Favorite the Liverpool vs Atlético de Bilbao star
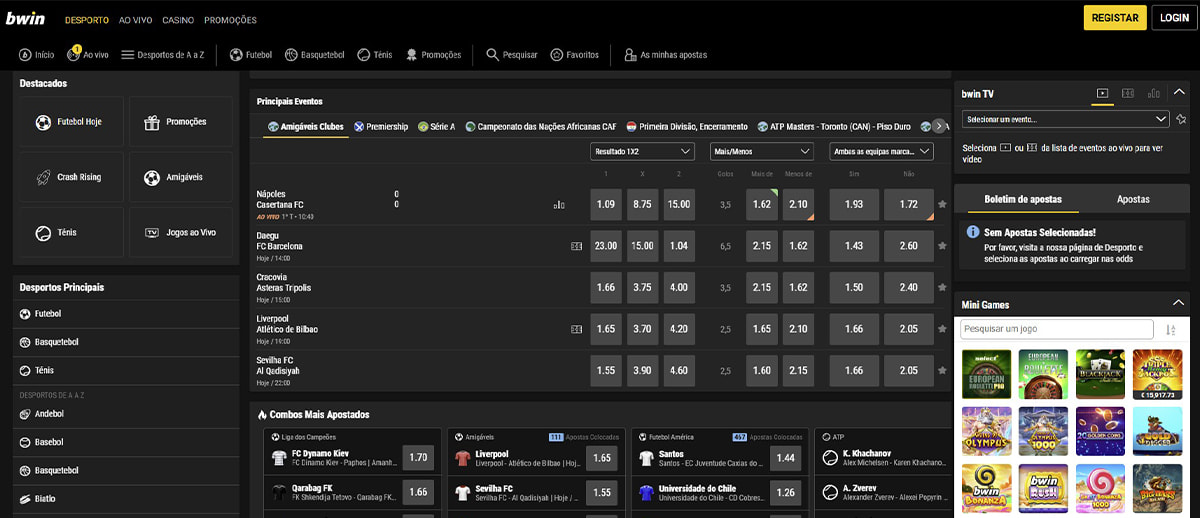The width and height of the screenshot is (1200, 518). point(942,329)
